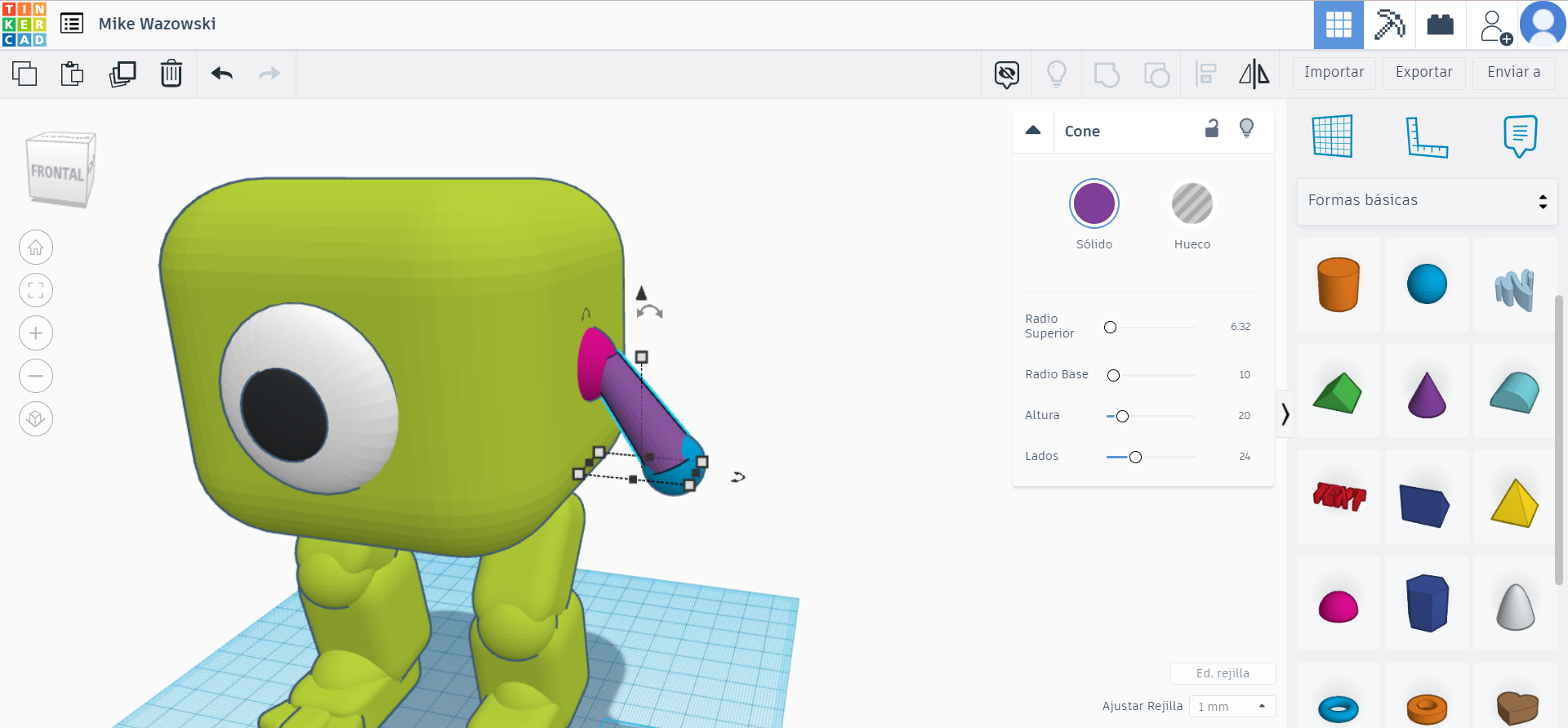The image size is (1568, 728).
Task: Pick the yellow pyramid shape
Action: click(x=1515, y=502)
